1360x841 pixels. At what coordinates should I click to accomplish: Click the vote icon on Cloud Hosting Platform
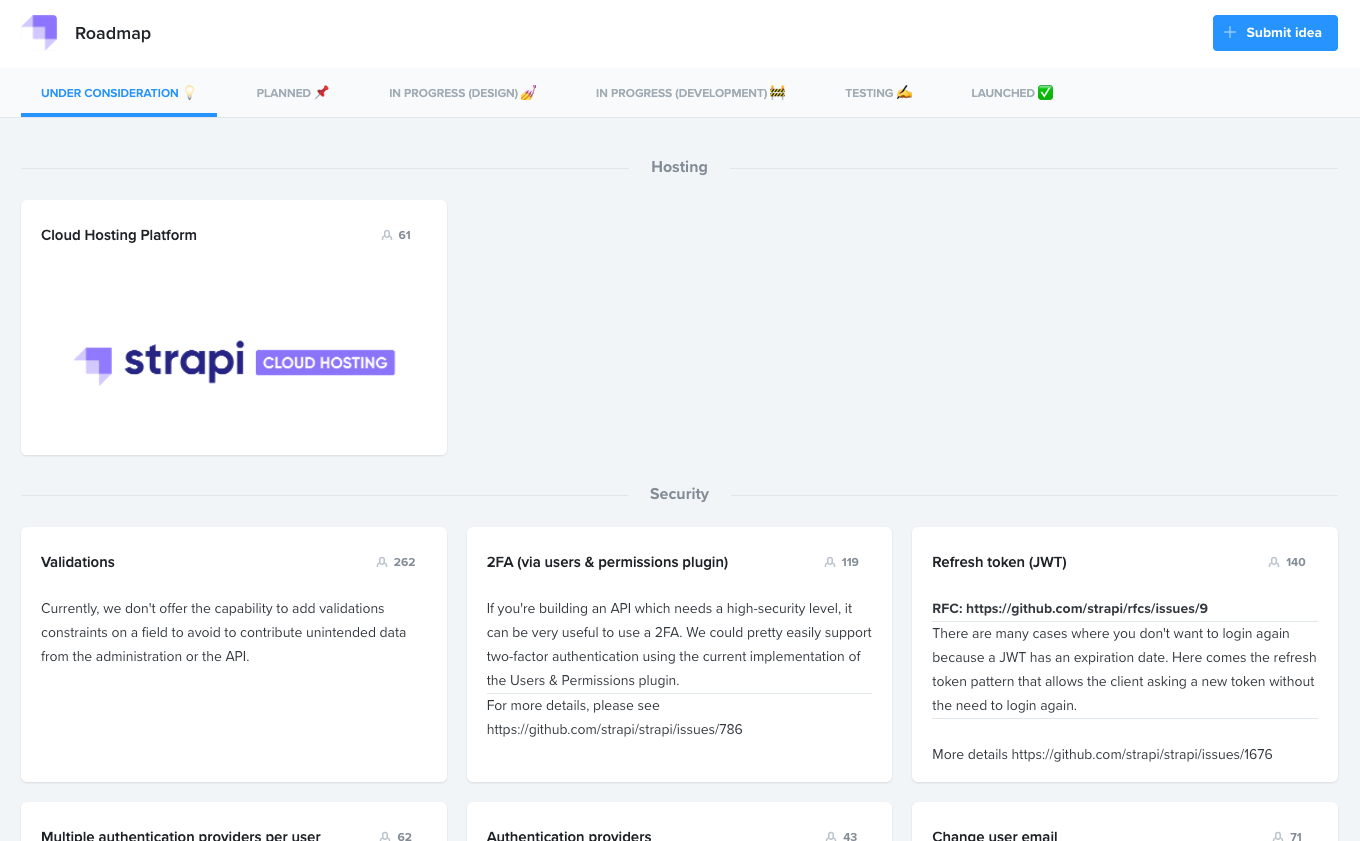387,235
